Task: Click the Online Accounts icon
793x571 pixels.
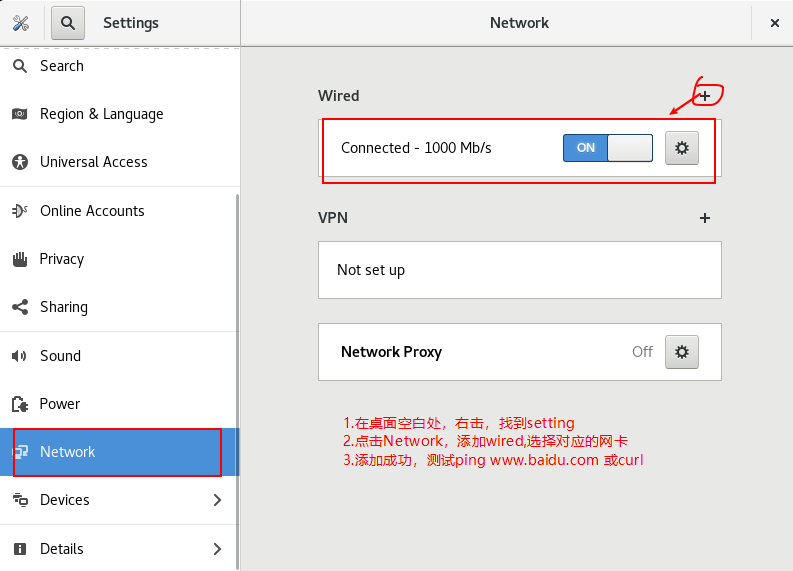Action: (x=20, y=210)
